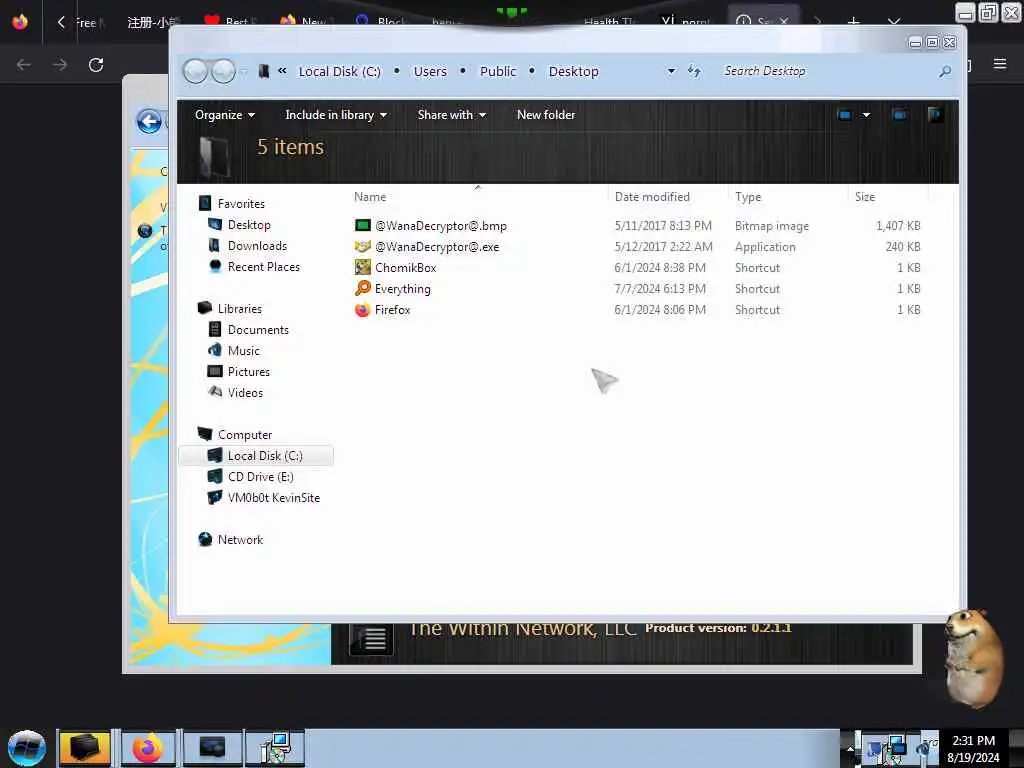Go to Users in the address breadcrumb

pyautogui.click(x=430, y=71)
